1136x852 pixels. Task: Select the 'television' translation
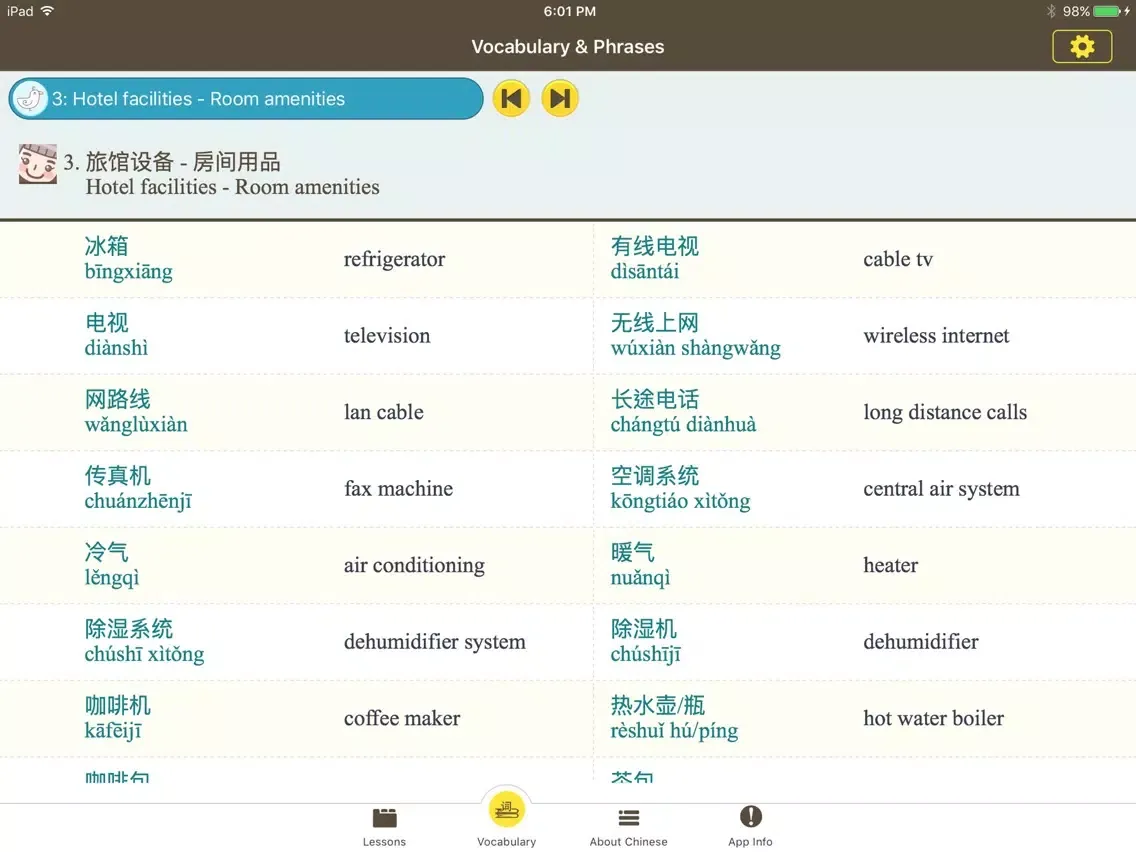[387, 335]
